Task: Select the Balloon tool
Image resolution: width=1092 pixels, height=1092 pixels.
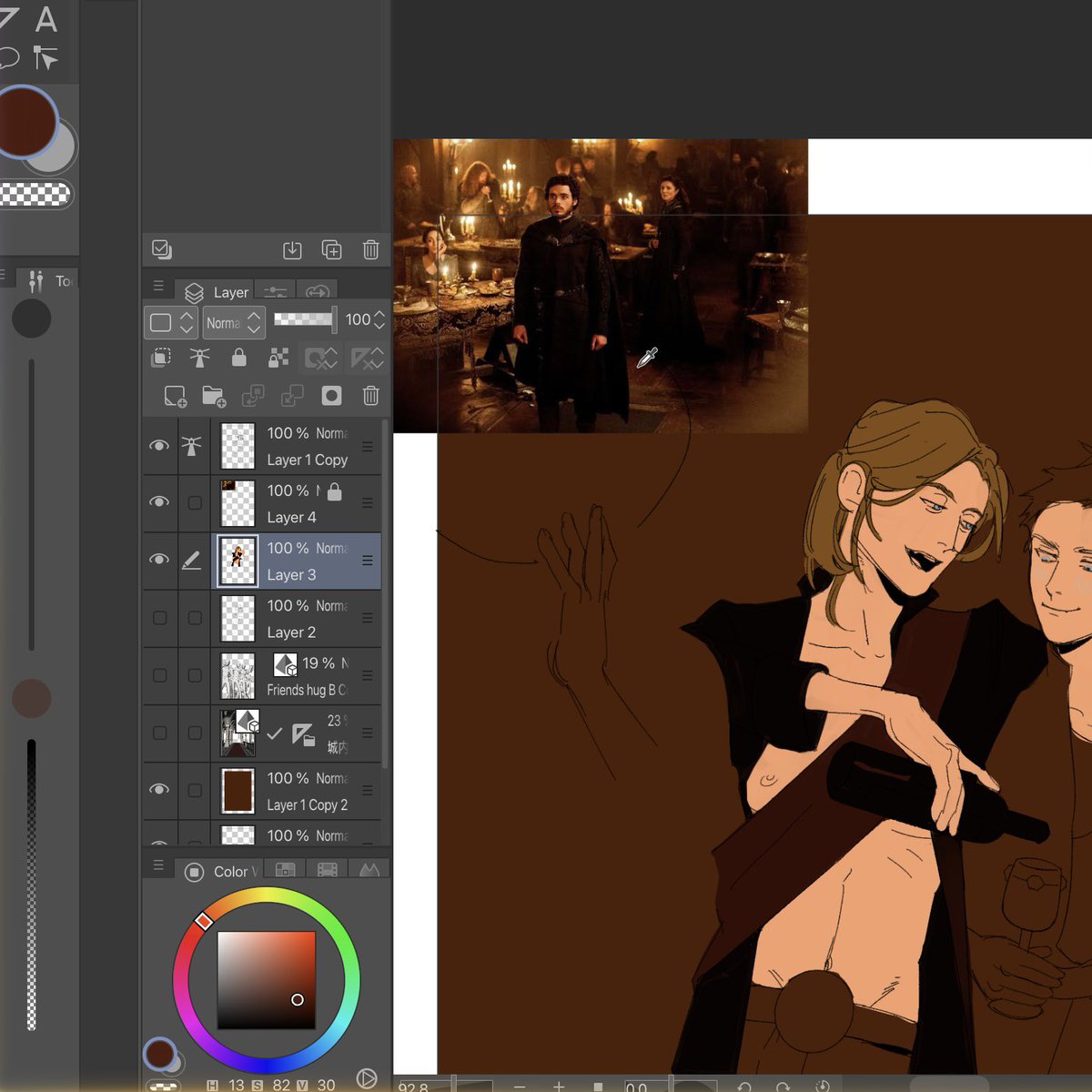Action: (x=8, y=58)
